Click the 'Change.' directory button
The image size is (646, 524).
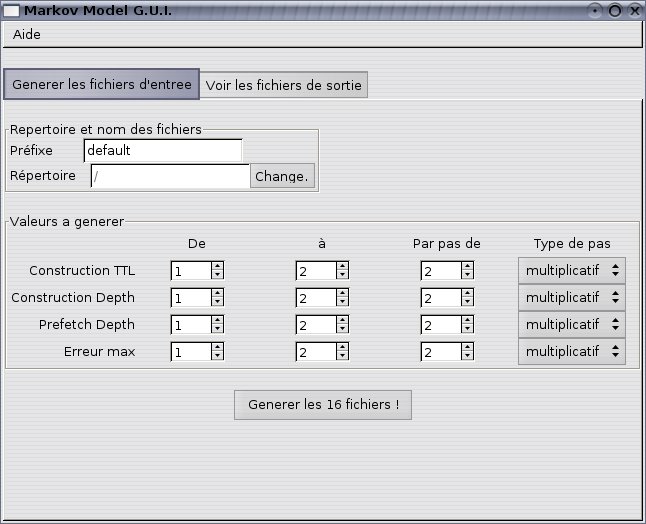(x=282, y=177)
